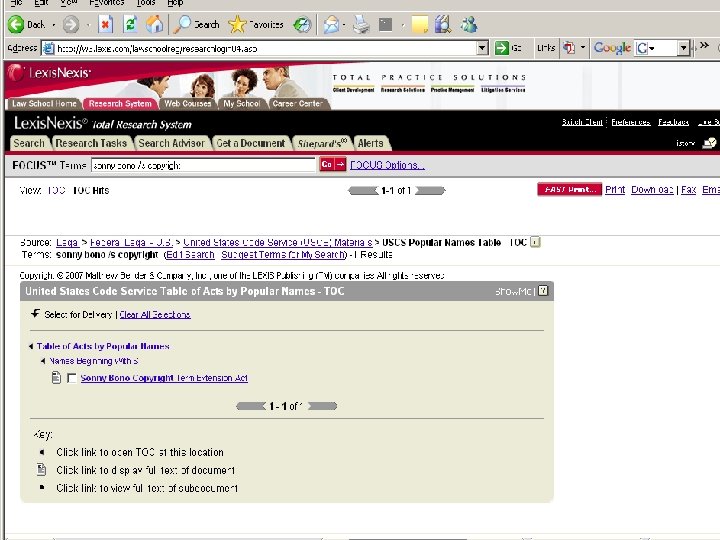Click bottom pager previous arrow

pos(251,406)
